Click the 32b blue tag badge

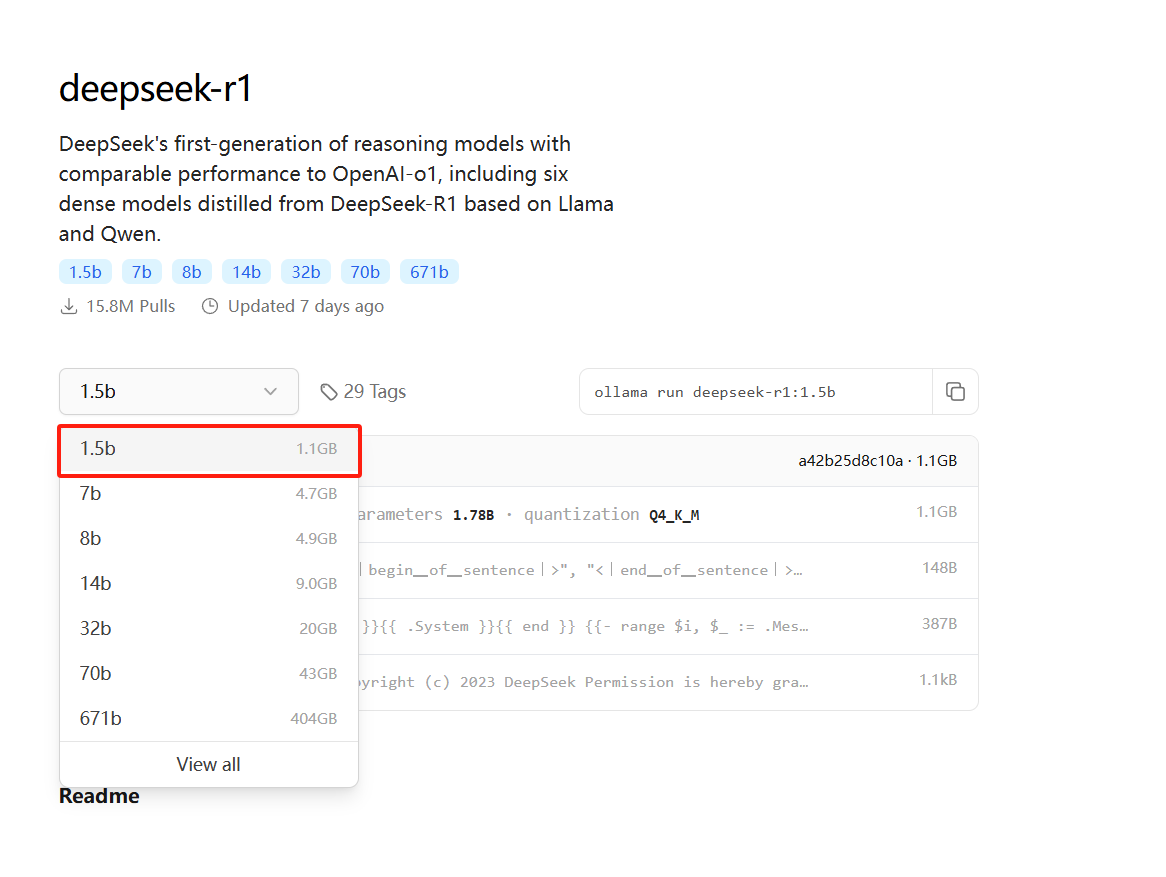(x=306, y=272)
